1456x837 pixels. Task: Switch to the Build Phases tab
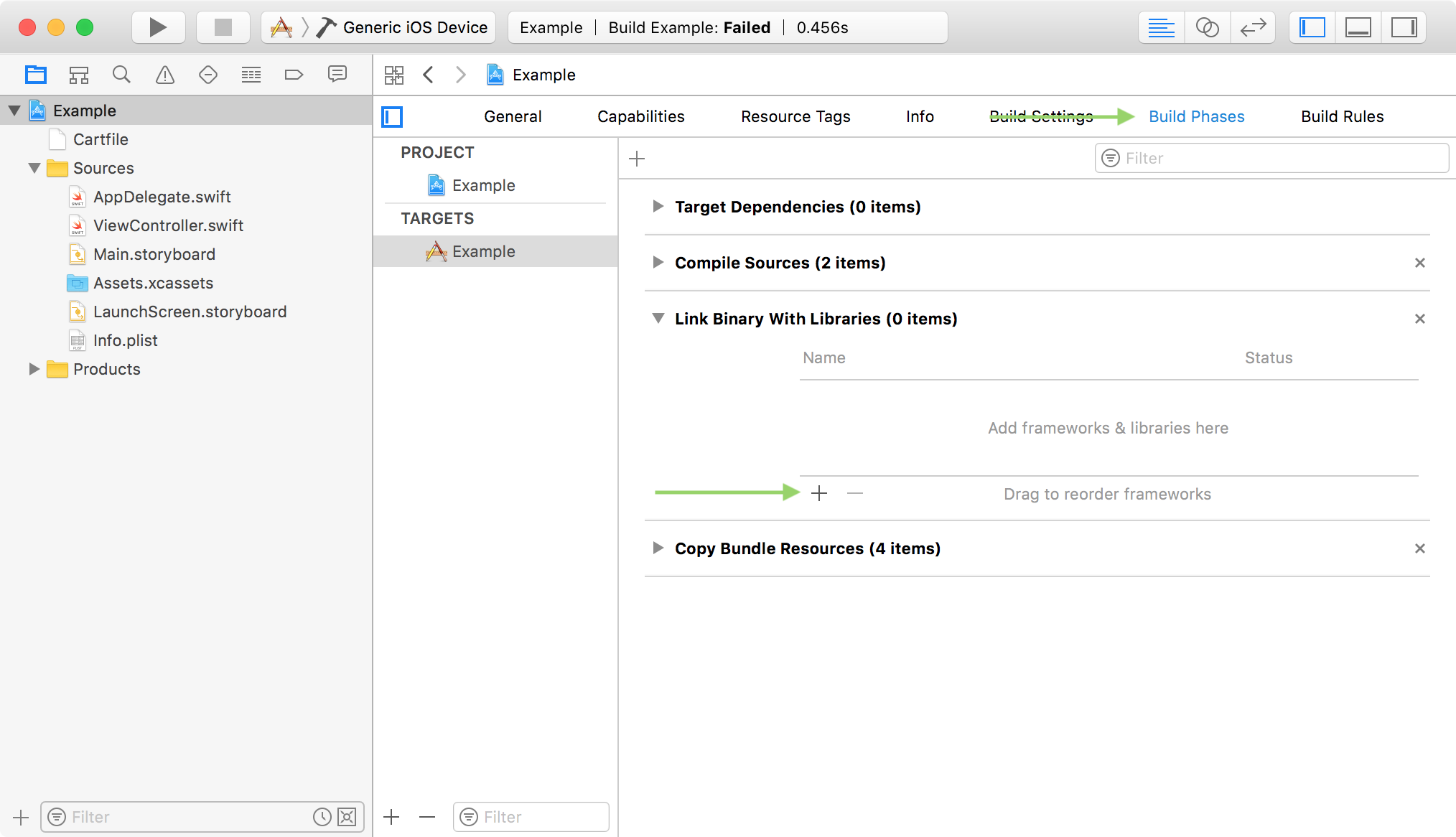point(1196,116)
